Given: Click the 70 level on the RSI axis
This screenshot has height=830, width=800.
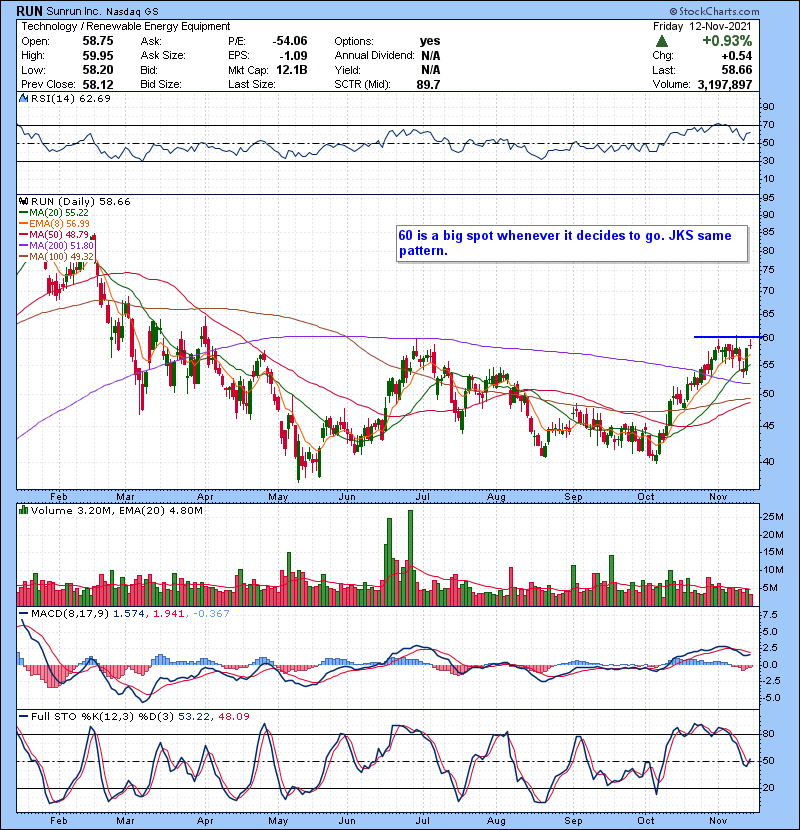Looking at the screenshot, I should click(768, 125).
